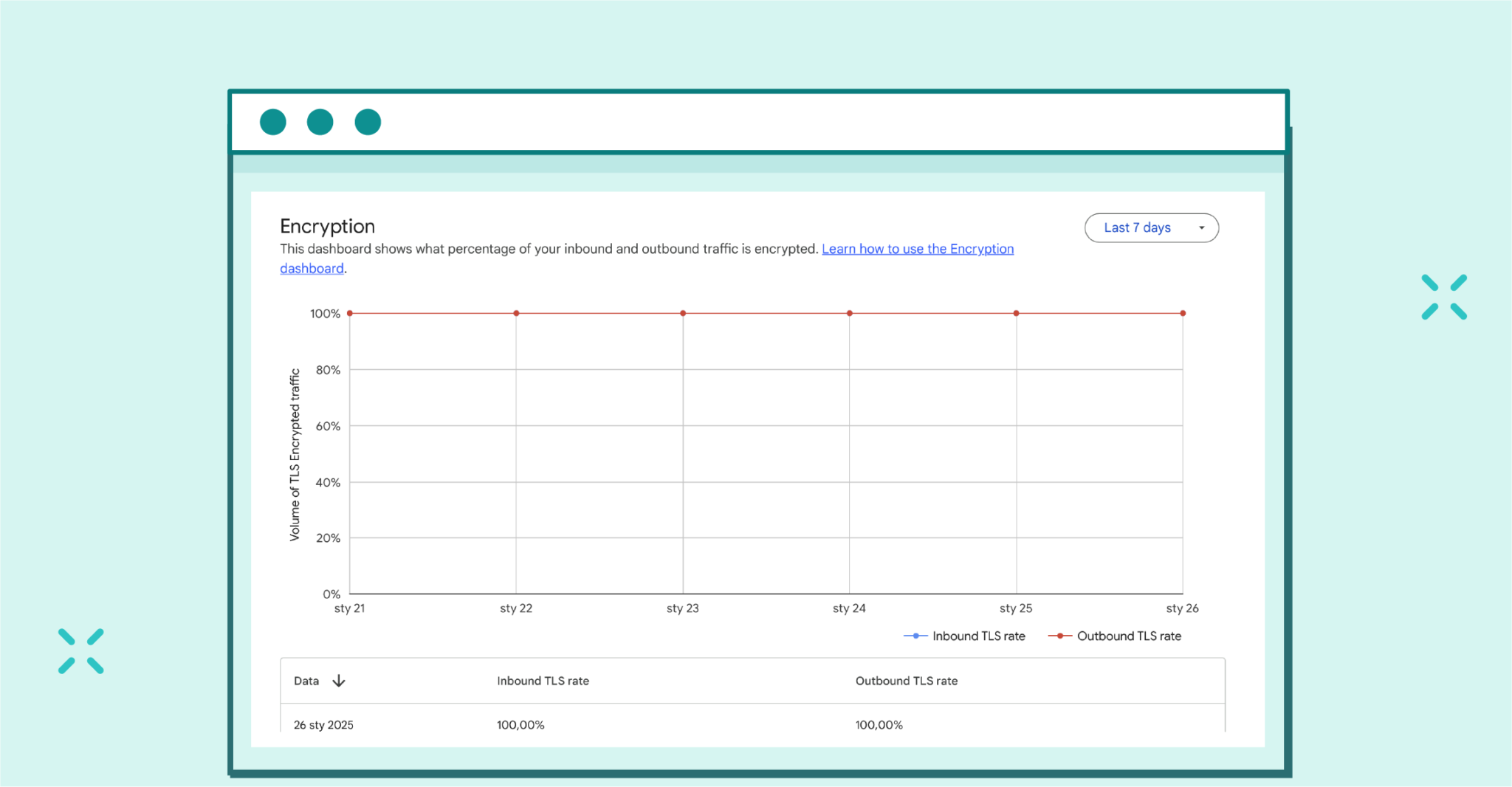Click the third teal dot in the title bar

point(367,121)
